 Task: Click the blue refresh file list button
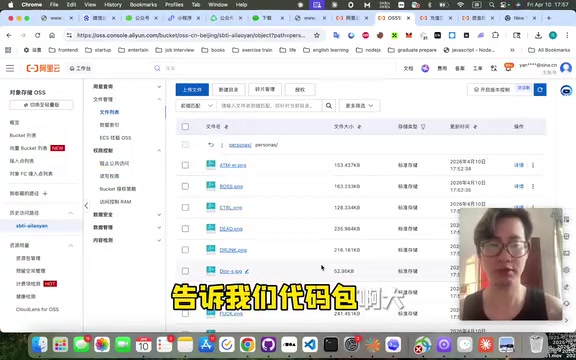click(540, 90)
